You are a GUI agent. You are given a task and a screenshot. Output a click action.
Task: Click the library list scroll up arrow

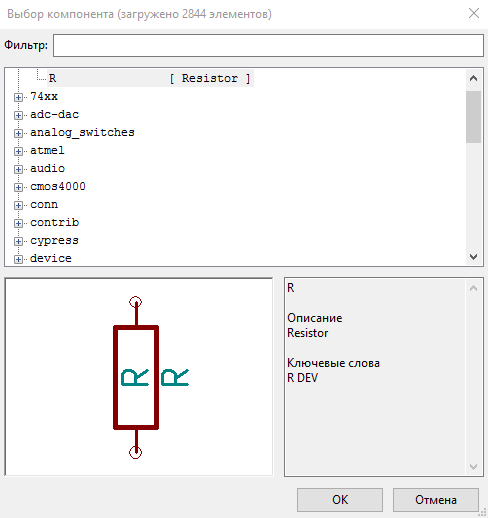tap(473, 79)
